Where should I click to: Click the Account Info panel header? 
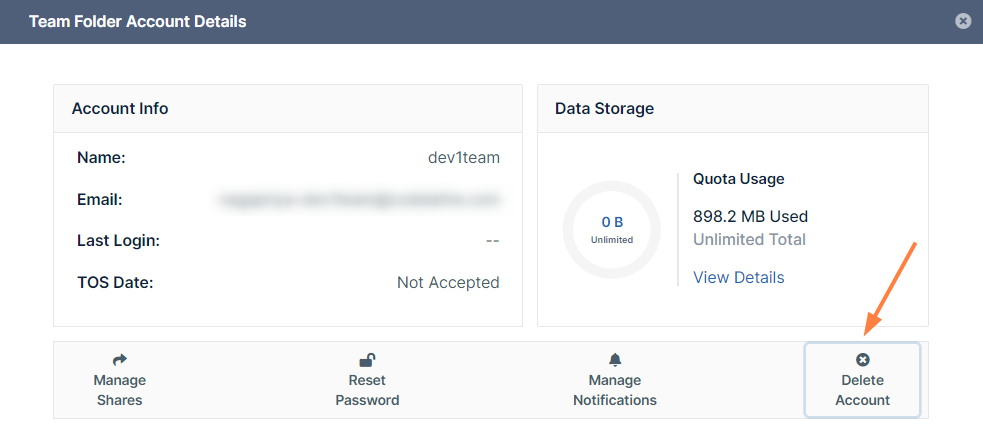click(120, 108)
